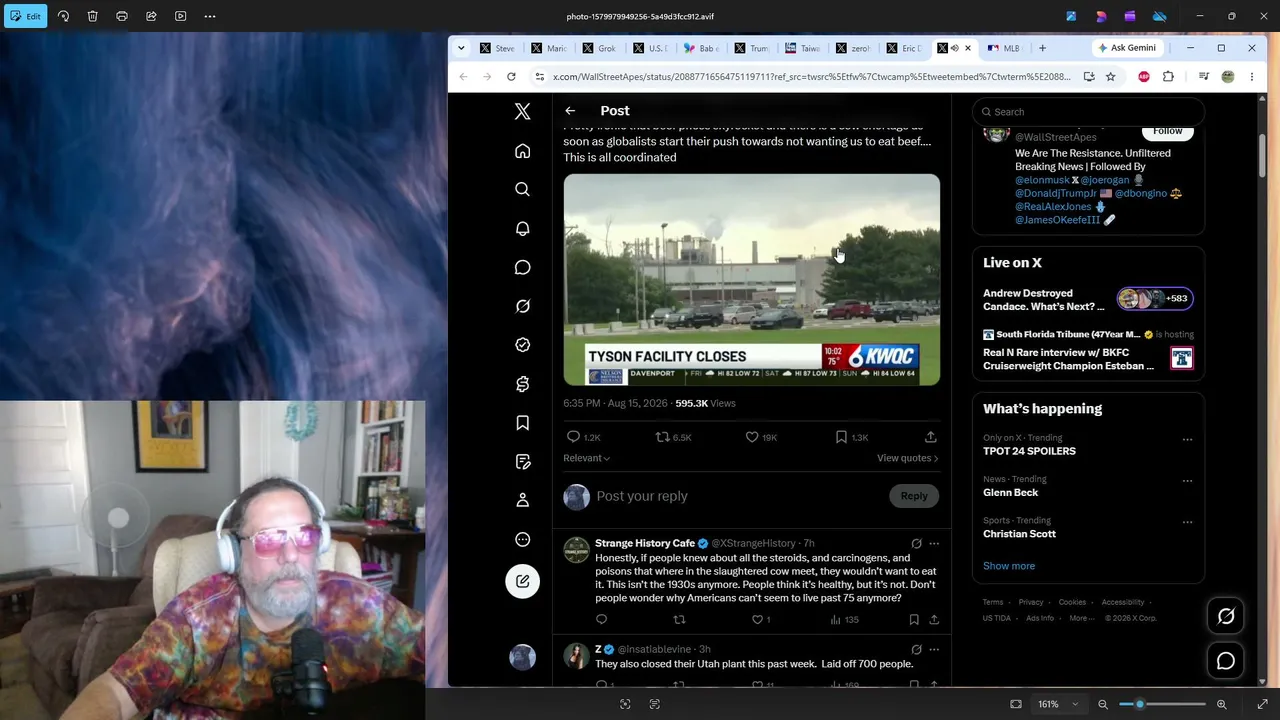Click the Edit button in Photos toolbar

25,16
